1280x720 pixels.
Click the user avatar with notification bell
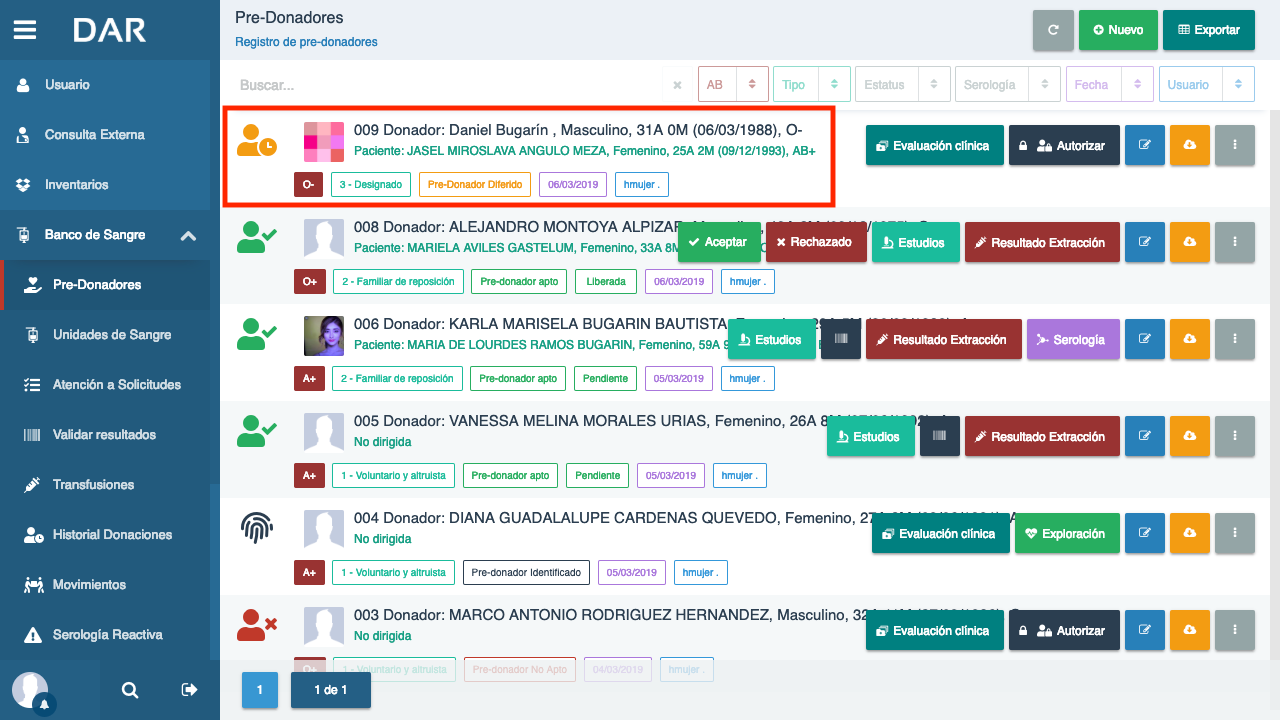point(32,691)
